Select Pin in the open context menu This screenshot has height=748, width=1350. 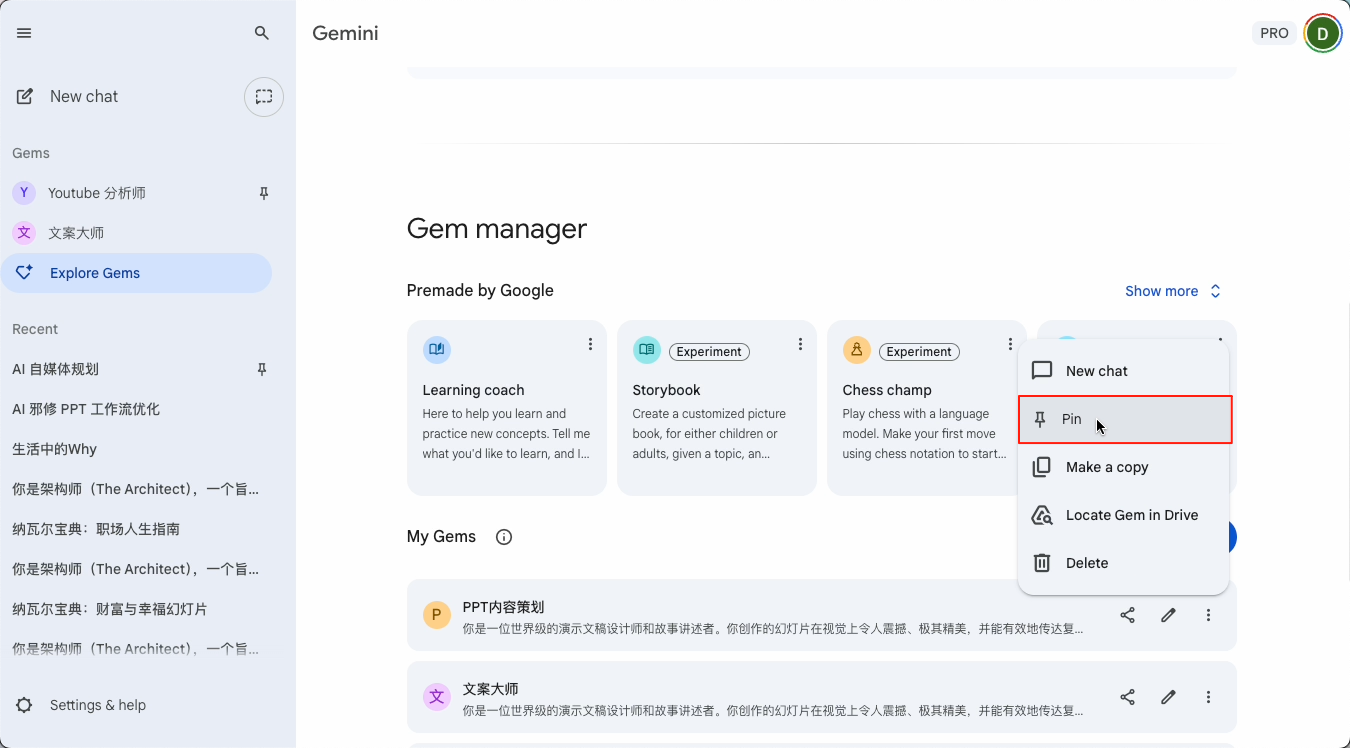click(x=1071, y=419)
